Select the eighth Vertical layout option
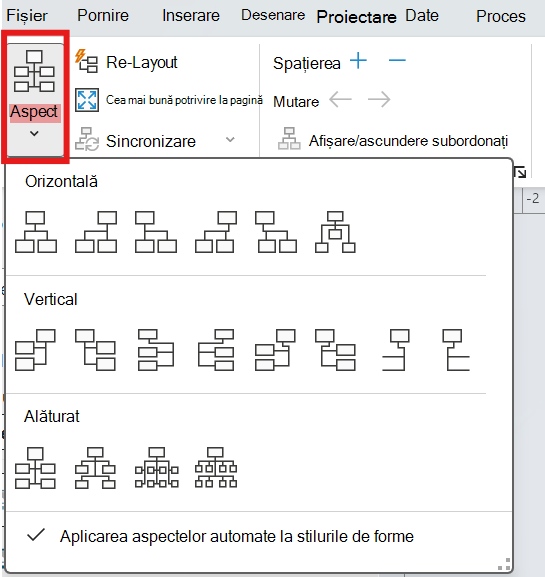The height and width of the screenshot is (577, 545). click(456, 350)
